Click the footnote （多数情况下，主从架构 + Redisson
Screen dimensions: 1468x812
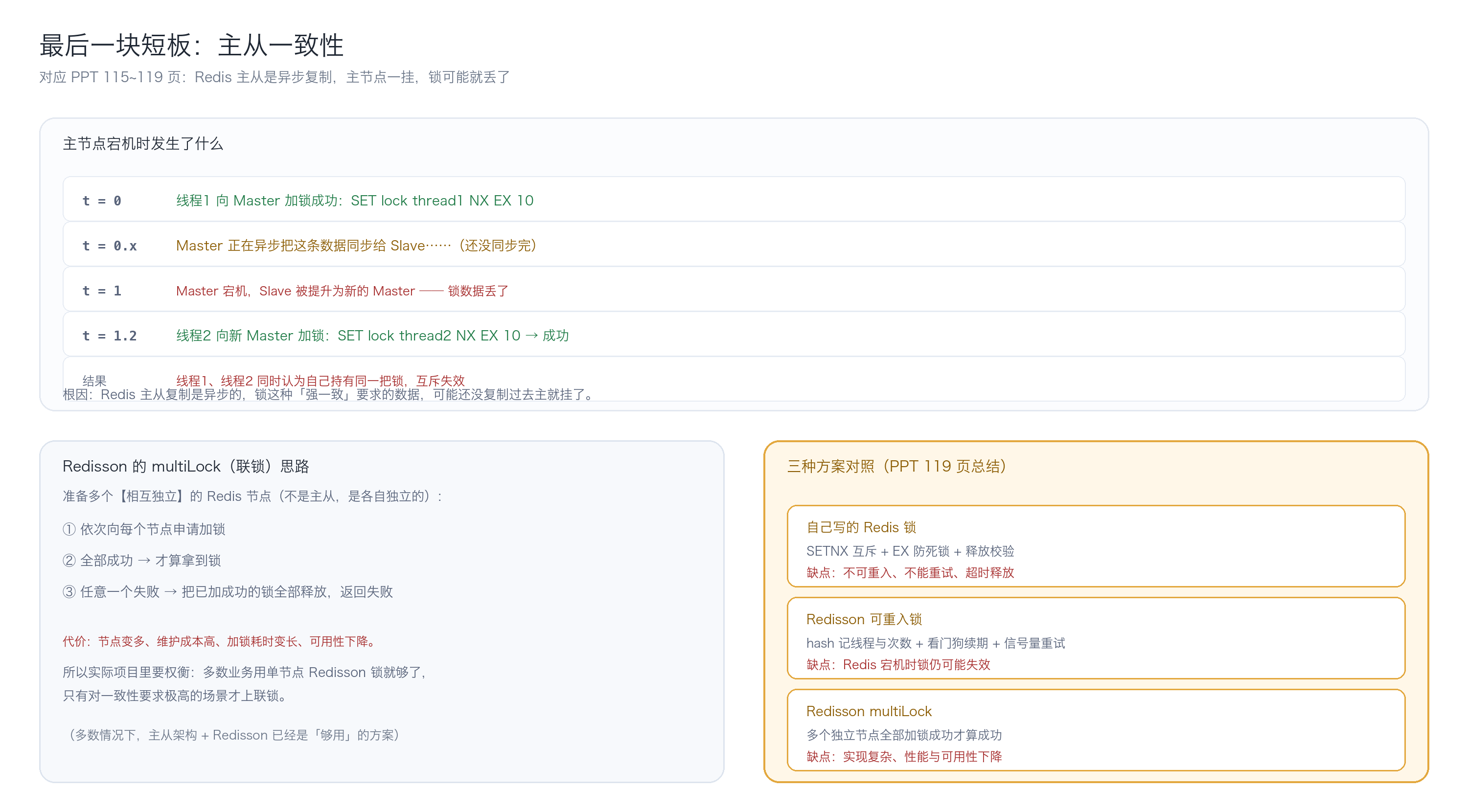point(233,735)
